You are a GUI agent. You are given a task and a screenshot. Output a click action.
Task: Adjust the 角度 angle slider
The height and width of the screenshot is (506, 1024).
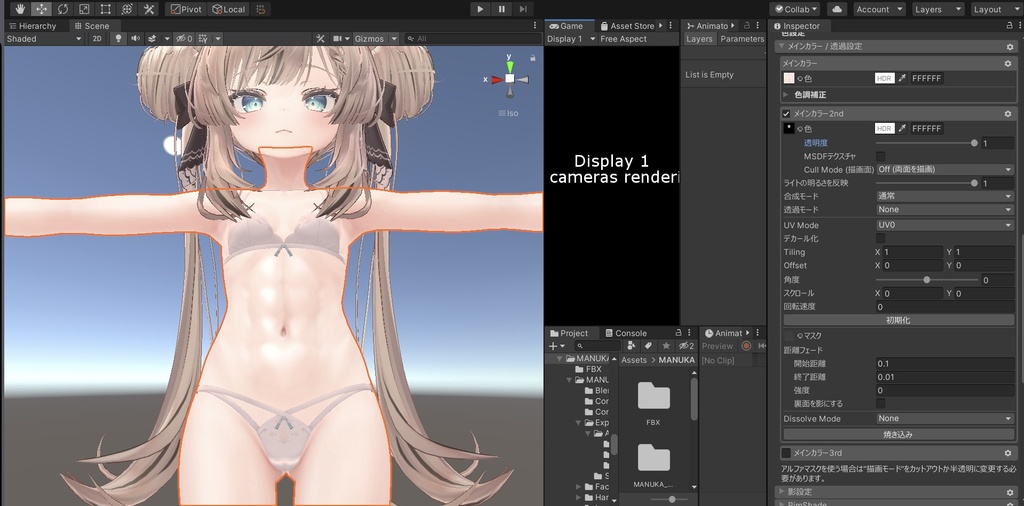(927, 280)
